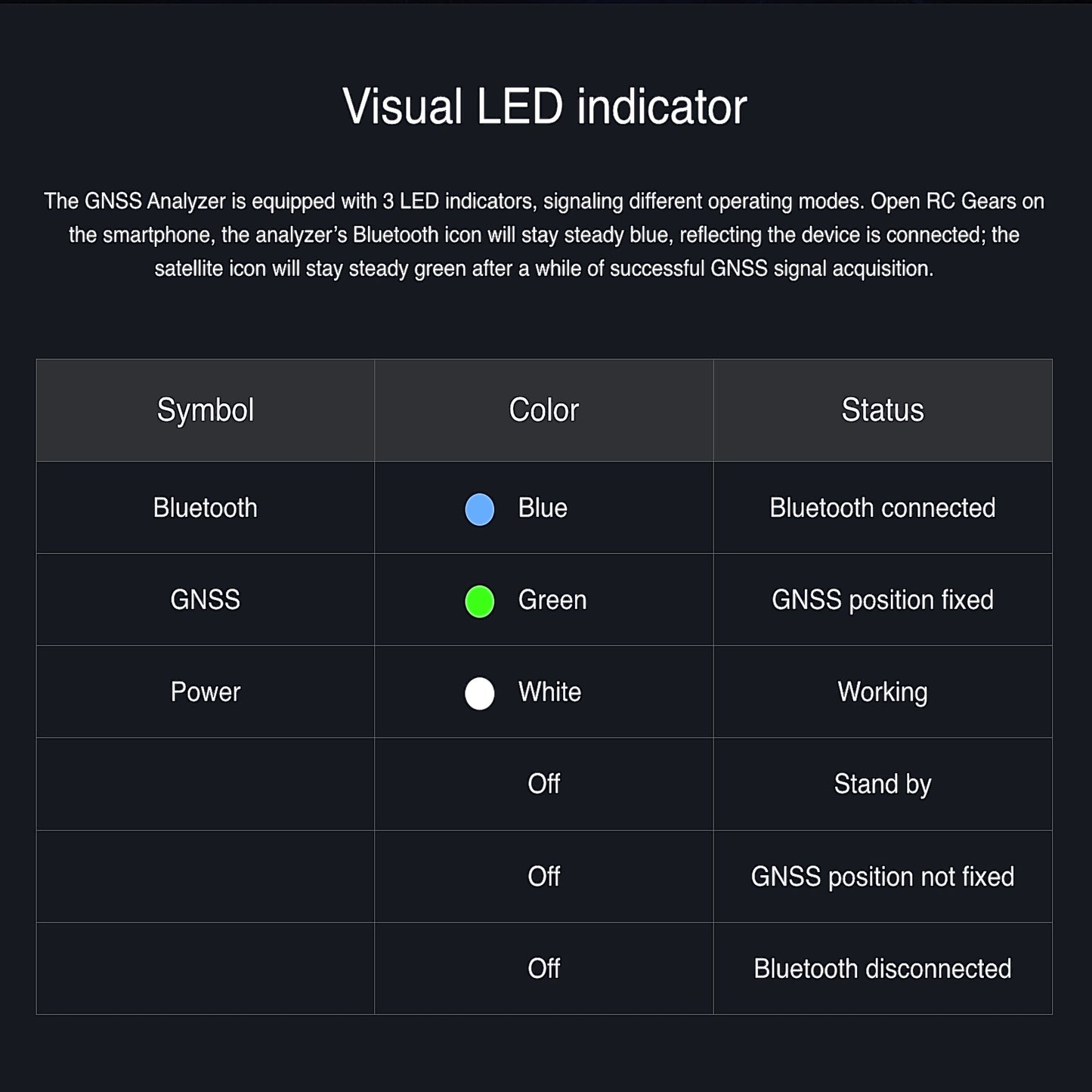Select the "GNSS position not fixed" status
The height and width of the screenshot is (1092, 1092).
[x=882, y=877]
